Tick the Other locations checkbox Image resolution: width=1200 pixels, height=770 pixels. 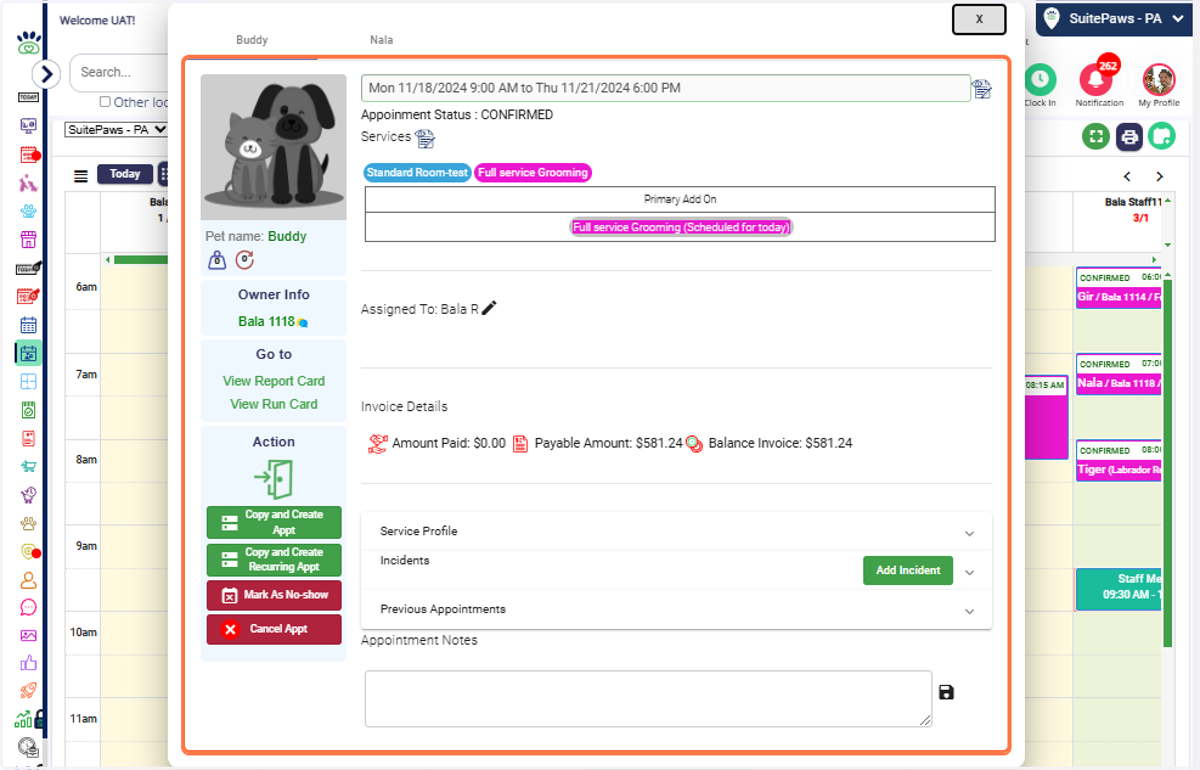[105, 102]
